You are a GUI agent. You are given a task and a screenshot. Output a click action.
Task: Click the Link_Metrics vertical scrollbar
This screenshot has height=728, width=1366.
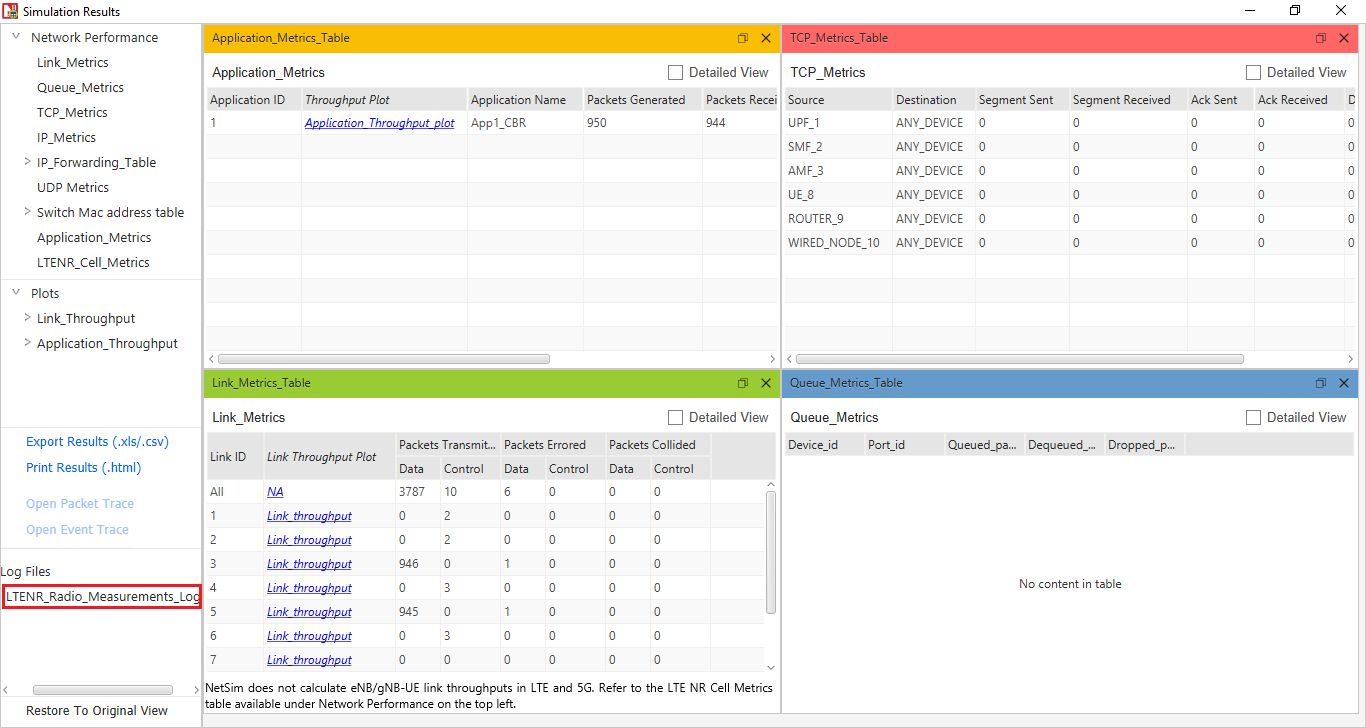771,552
